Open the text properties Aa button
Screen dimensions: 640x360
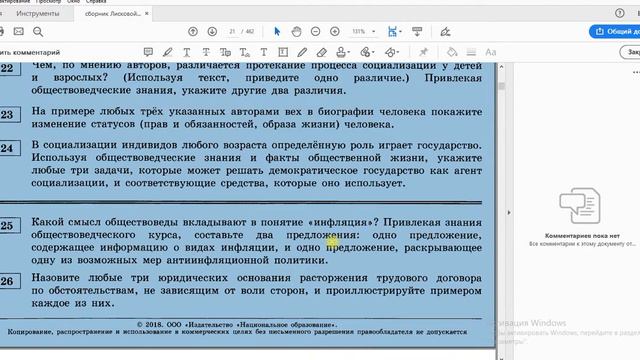(x=491, y=52)
